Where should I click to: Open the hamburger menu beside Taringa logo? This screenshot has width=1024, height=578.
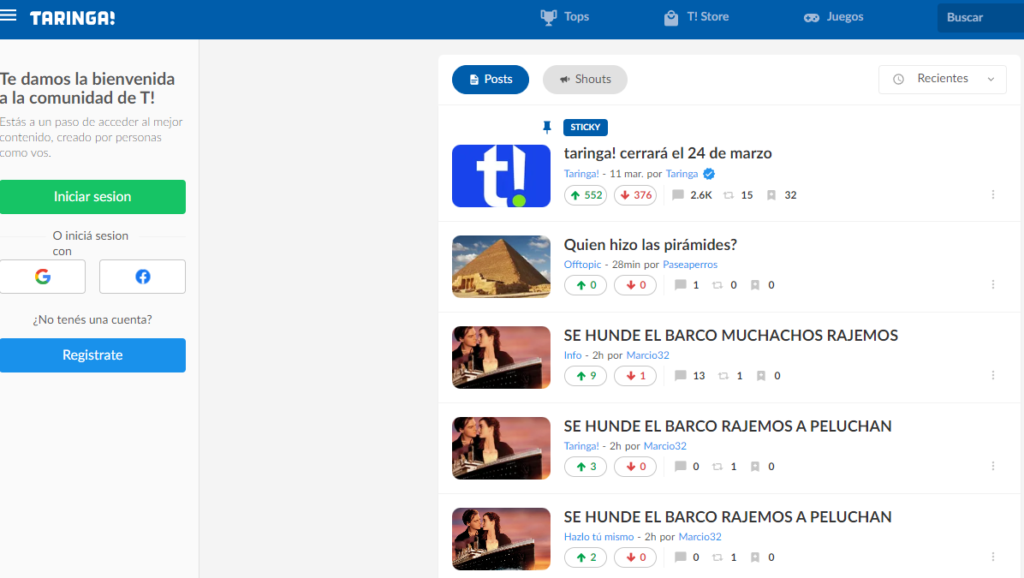9,16
